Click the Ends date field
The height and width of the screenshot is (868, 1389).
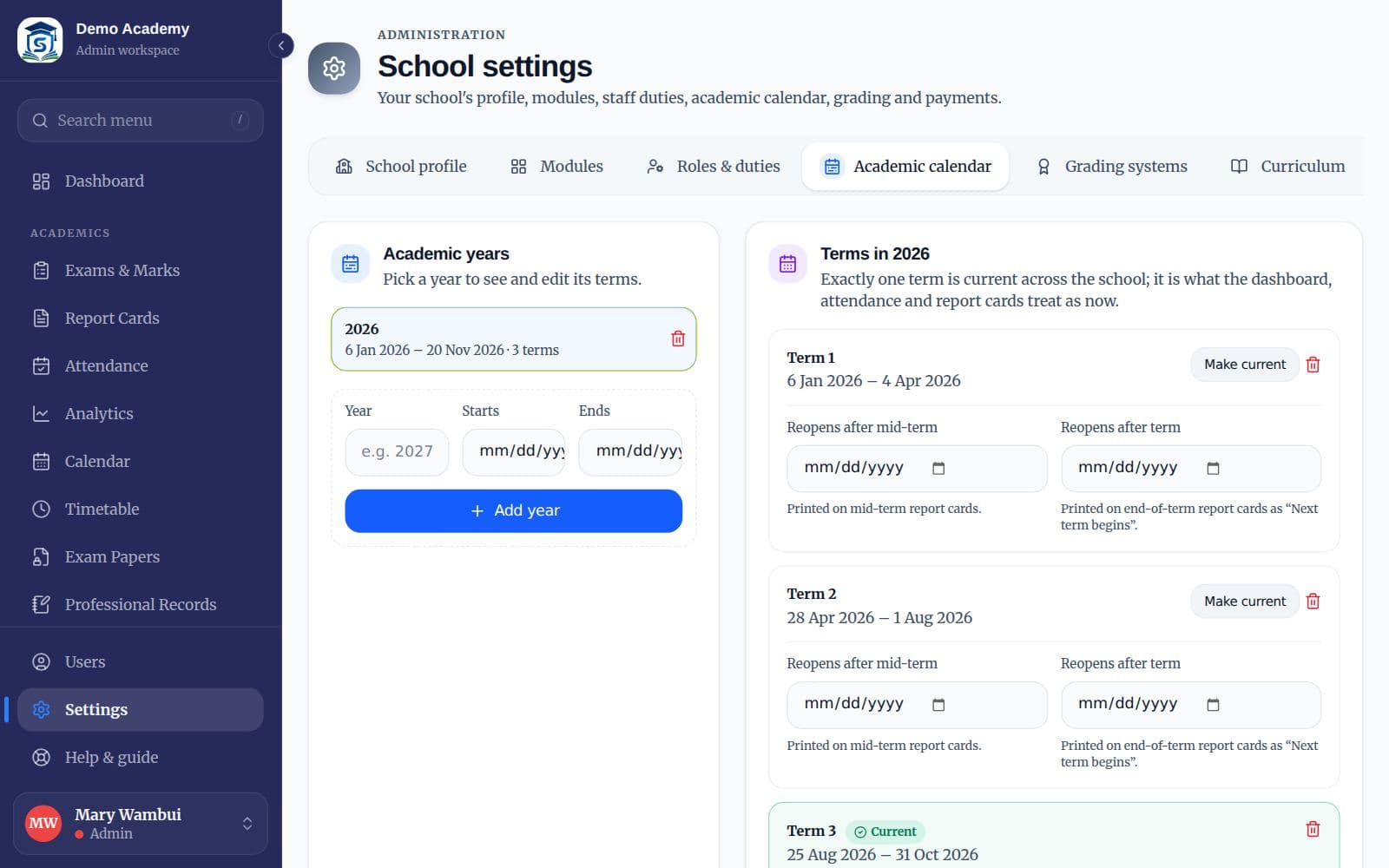[630, 451]
